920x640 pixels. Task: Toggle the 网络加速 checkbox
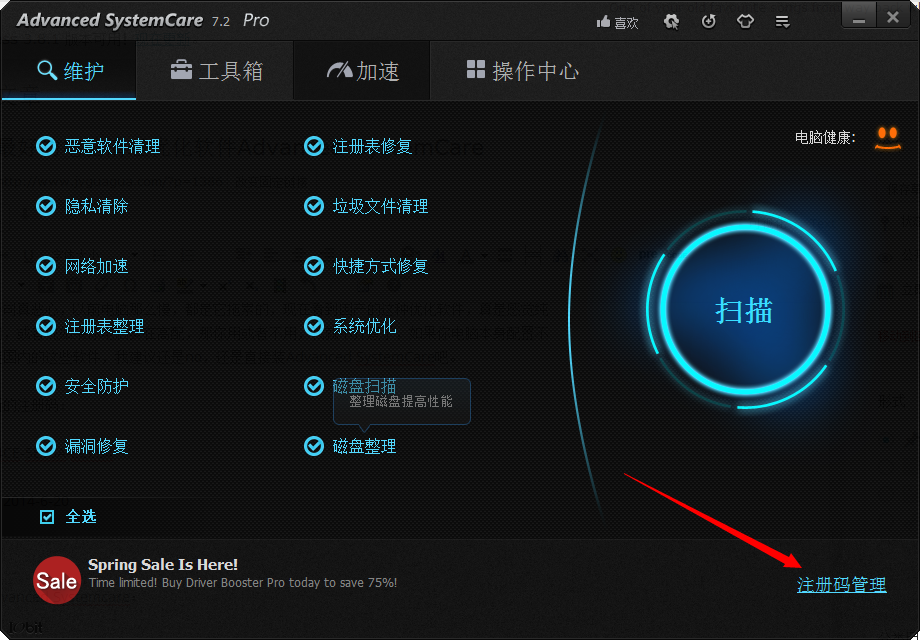(x=46, y=266)
